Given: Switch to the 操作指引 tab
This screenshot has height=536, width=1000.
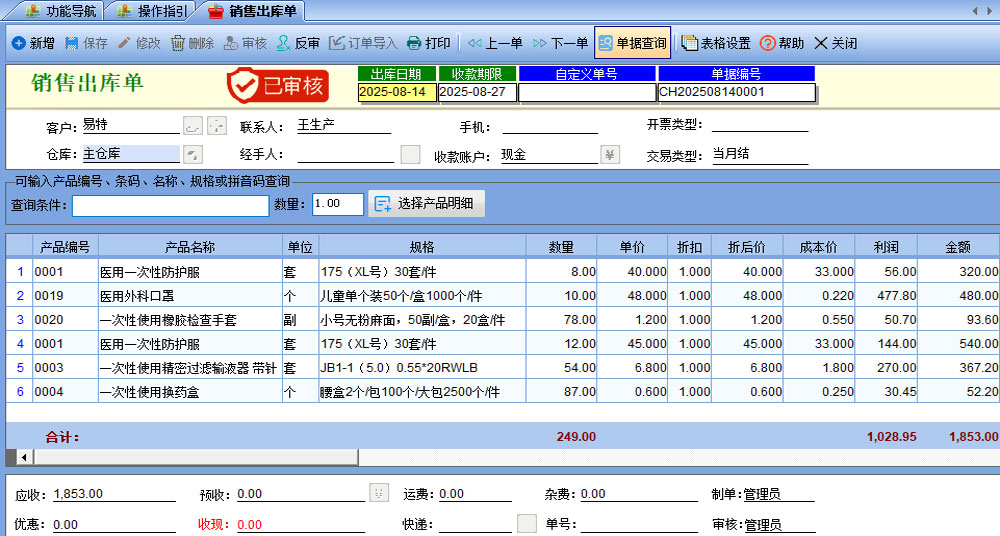Looking at the screenshot, I should 152,11.
